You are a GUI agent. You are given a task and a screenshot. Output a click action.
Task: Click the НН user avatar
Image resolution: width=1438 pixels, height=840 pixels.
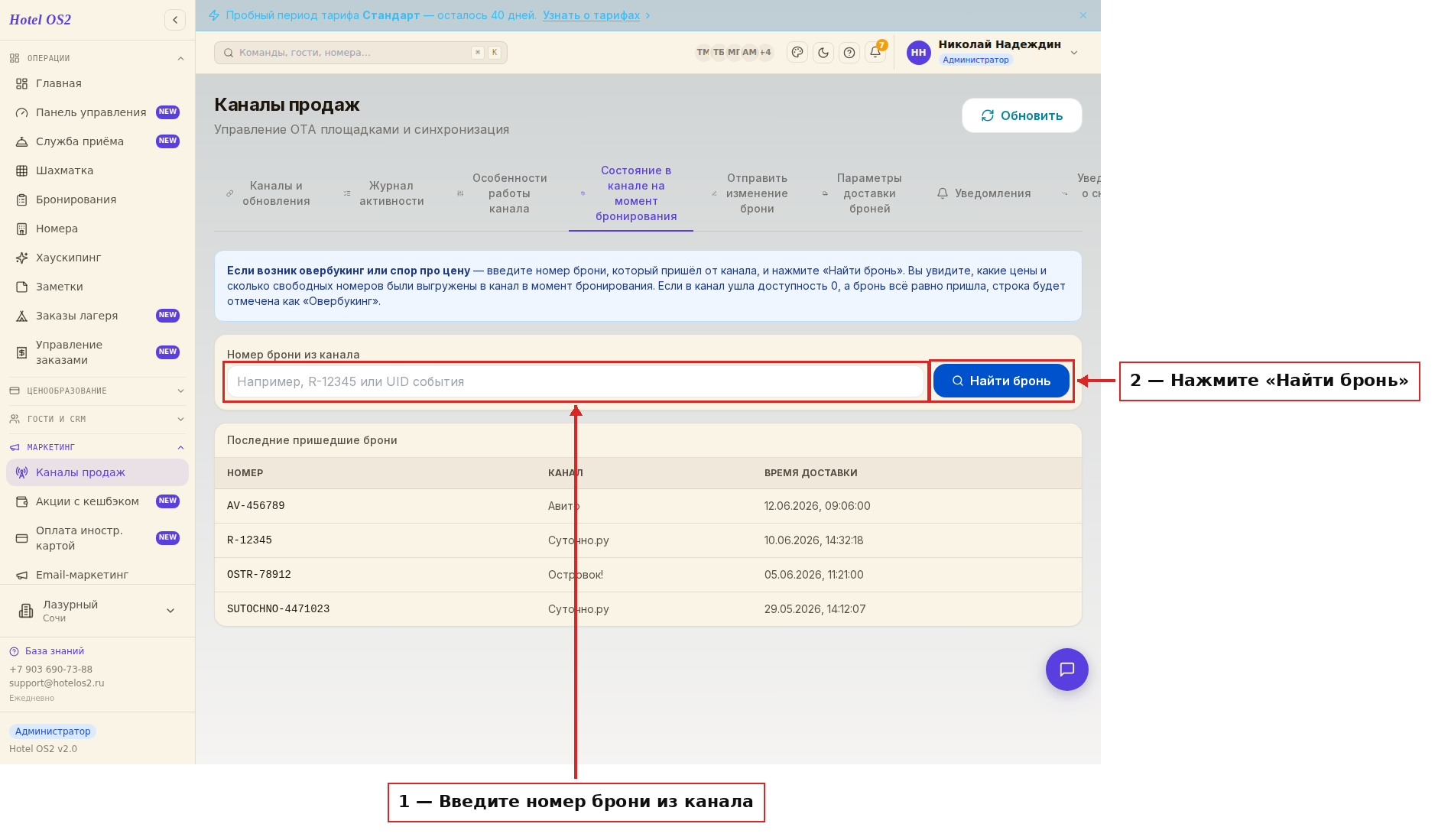[x=918, y=53]
